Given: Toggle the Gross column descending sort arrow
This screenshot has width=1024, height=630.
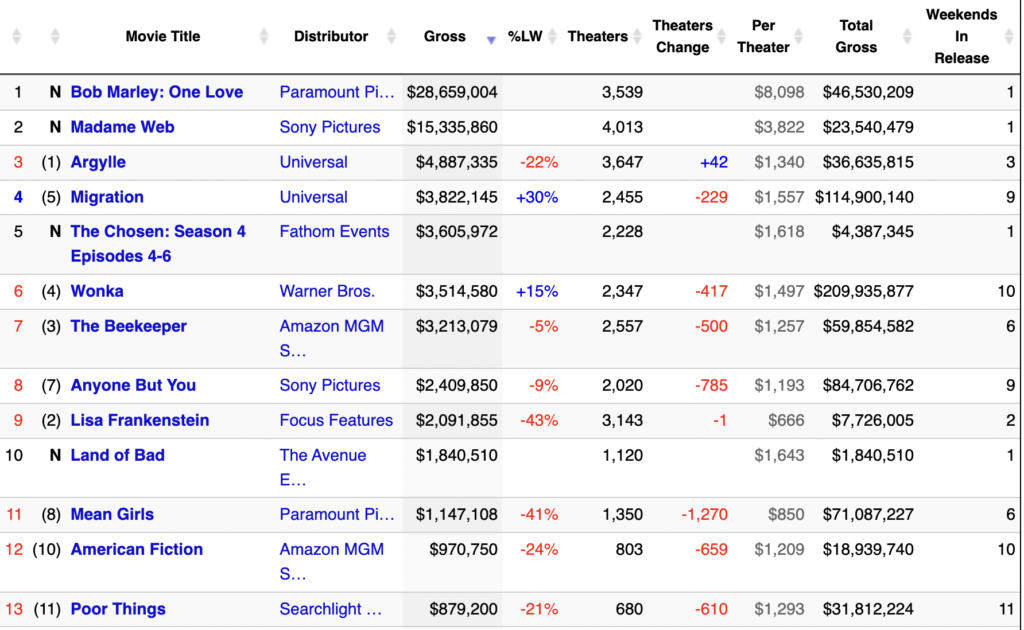Looking at the screenshot, I should point(491,40).
